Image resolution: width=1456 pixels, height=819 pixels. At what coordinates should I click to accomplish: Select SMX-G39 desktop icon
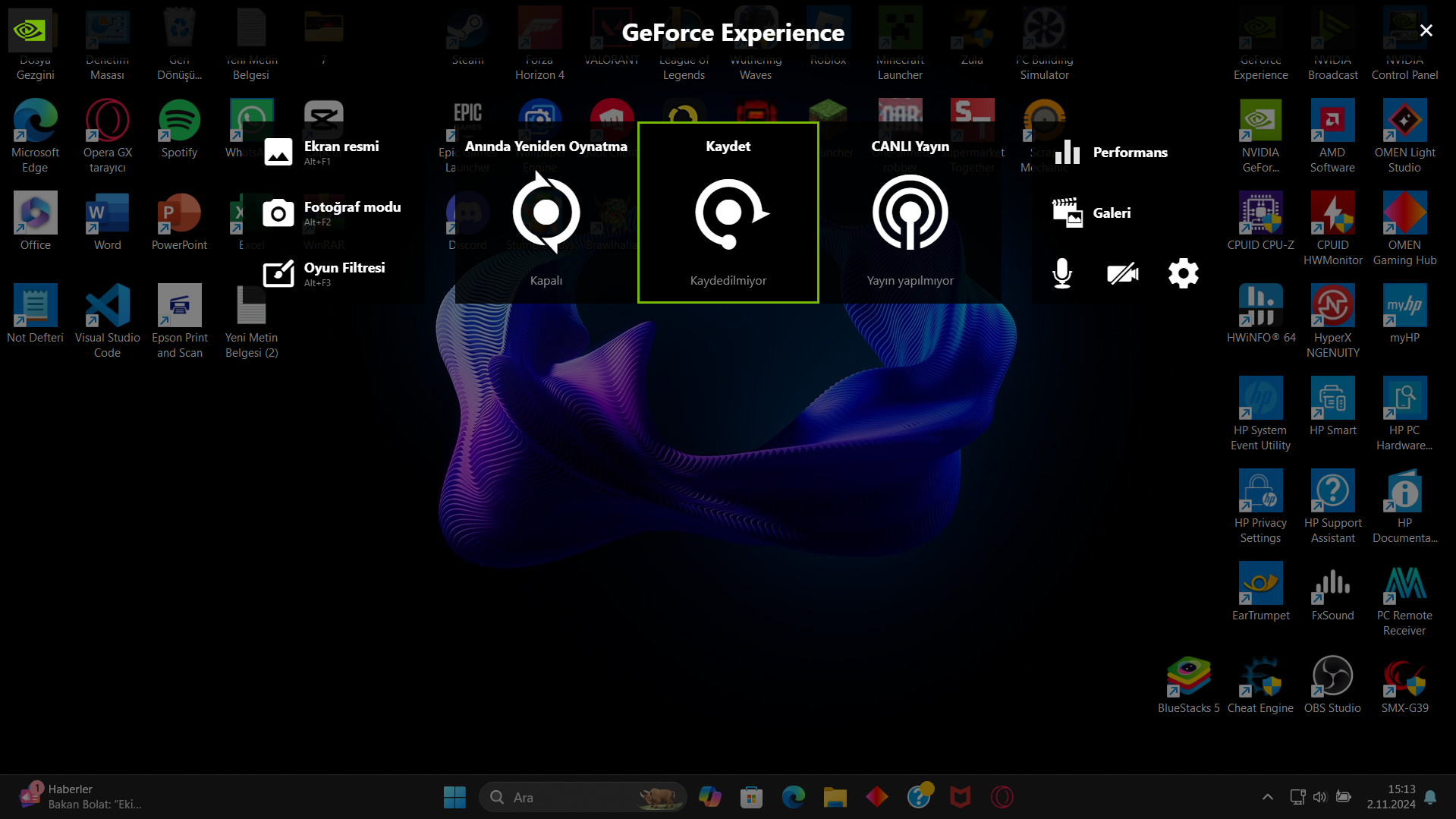coord(1405,684)
